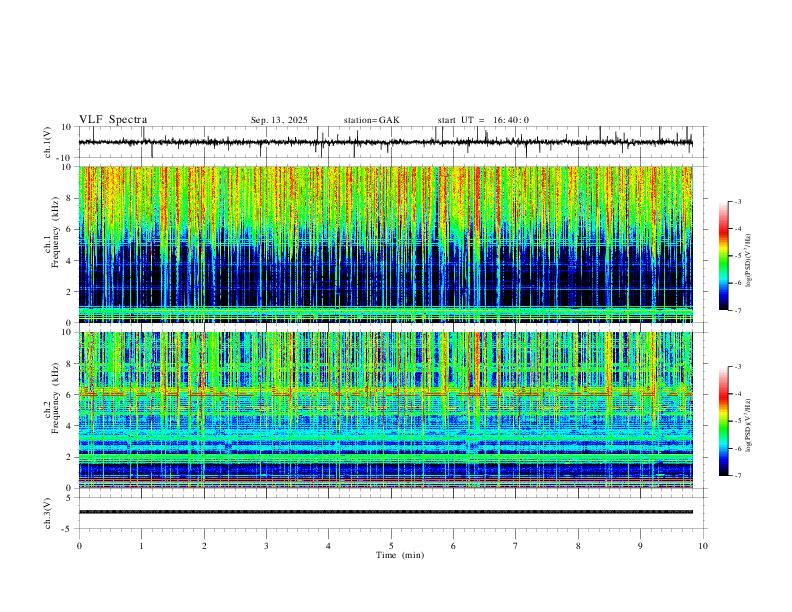Click the time axis tick label '5'
The image size is (792, 612).
391,546
